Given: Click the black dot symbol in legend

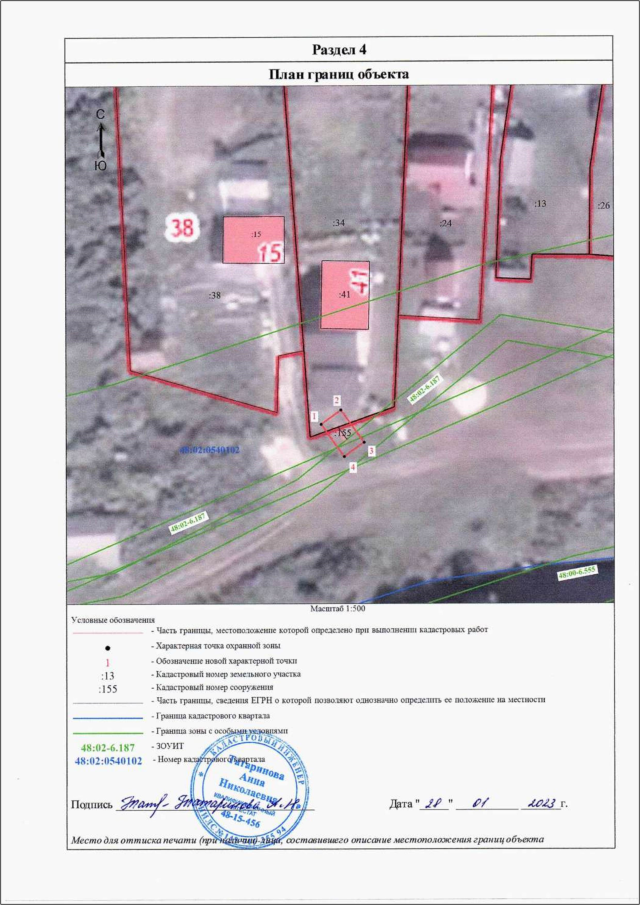Looking at the screenshot, I should tap(107, 647).
